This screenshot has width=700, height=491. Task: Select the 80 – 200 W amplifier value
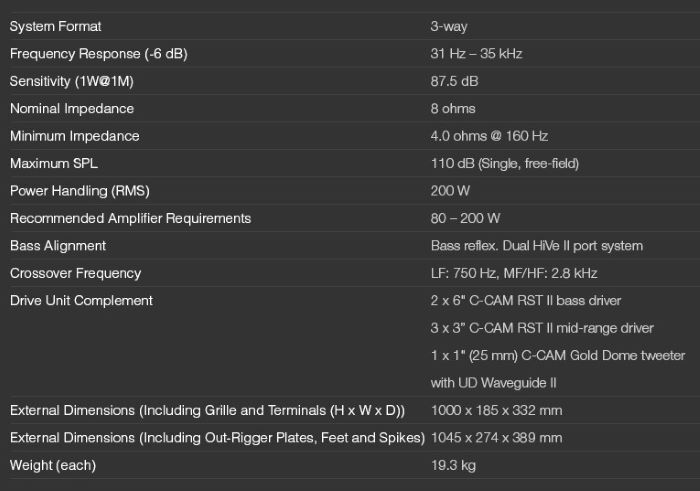[x=465, y=218]
